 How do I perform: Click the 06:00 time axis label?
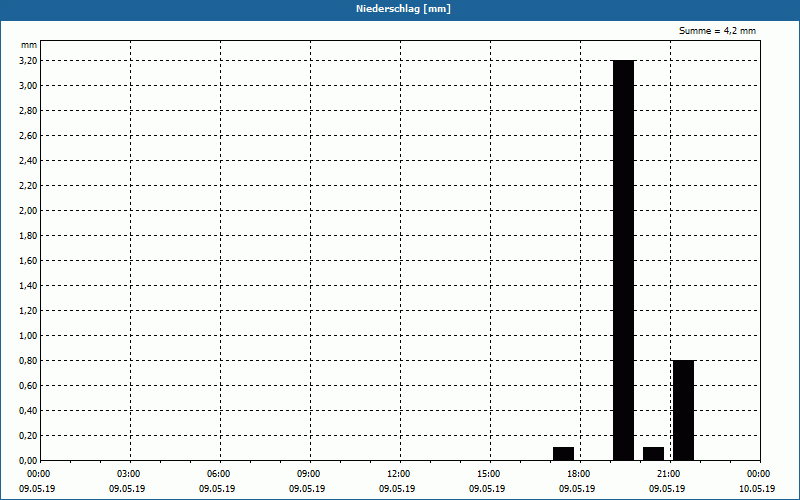(220, 474)
